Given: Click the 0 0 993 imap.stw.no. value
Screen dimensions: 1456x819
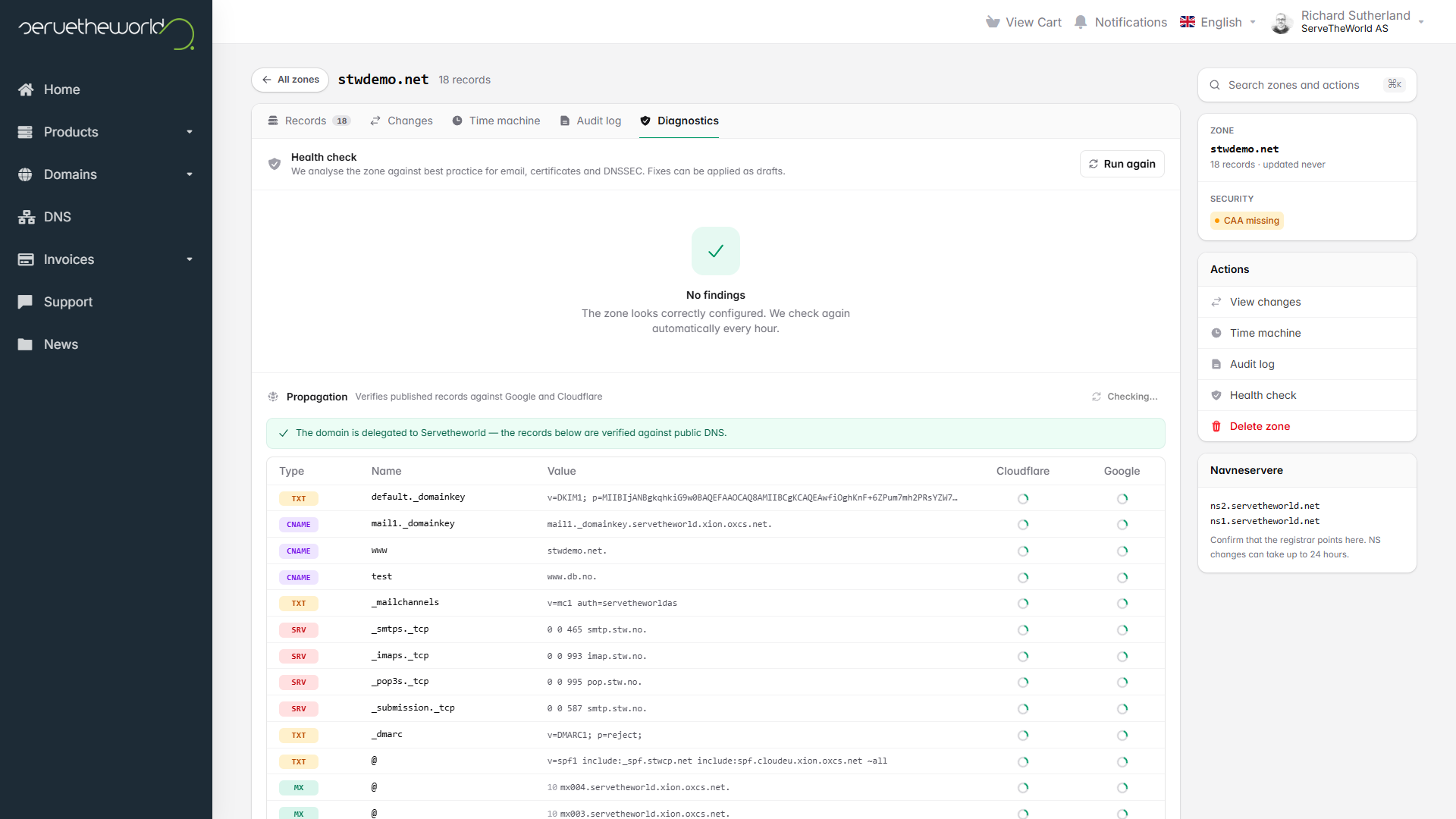Looking at the screenshot, I should pos(597,656).
